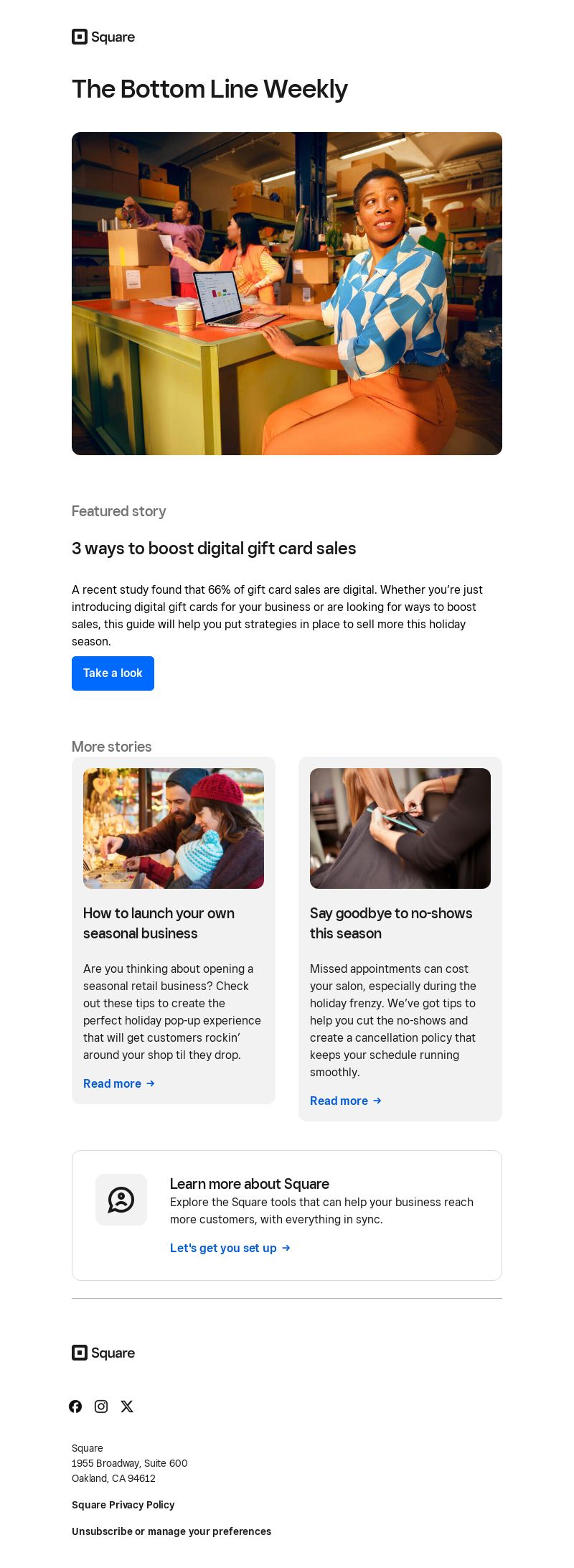The image size is (574, 1568).
Task: Open the Square Privacy Policy link
Action: coord(123,1505)
